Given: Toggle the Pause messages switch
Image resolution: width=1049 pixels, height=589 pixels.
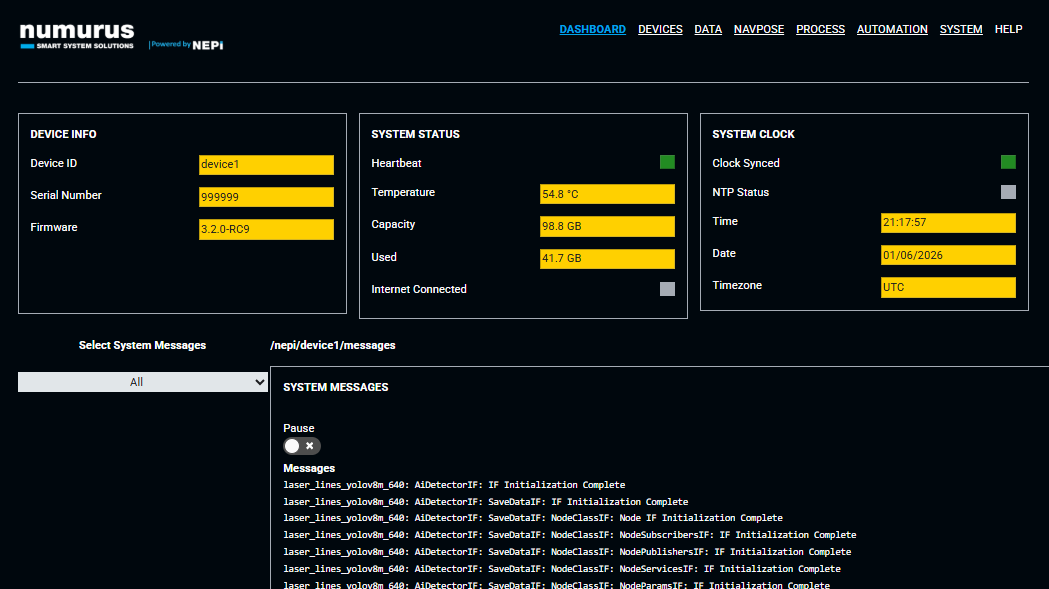Looking at the screenshot, I should (x=301, y=446).
